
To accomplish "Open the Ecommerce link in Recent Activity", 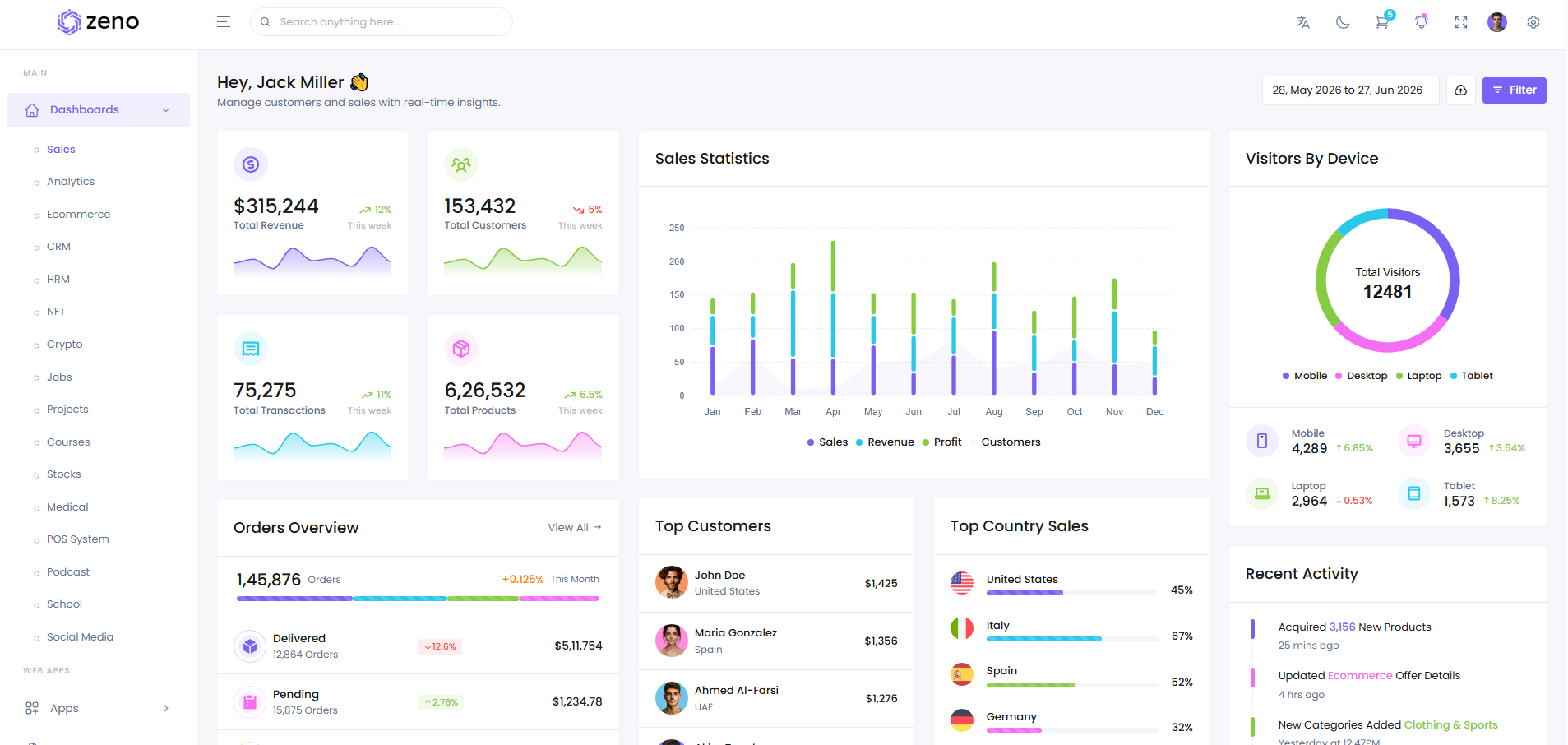I will (x=1360, y=676).
